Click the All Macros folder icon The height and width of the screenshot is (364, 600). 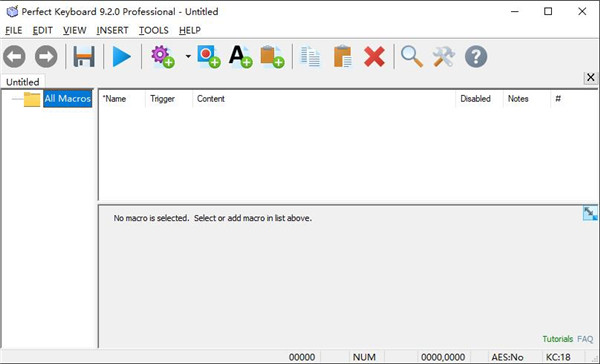(x=32, y=99)
